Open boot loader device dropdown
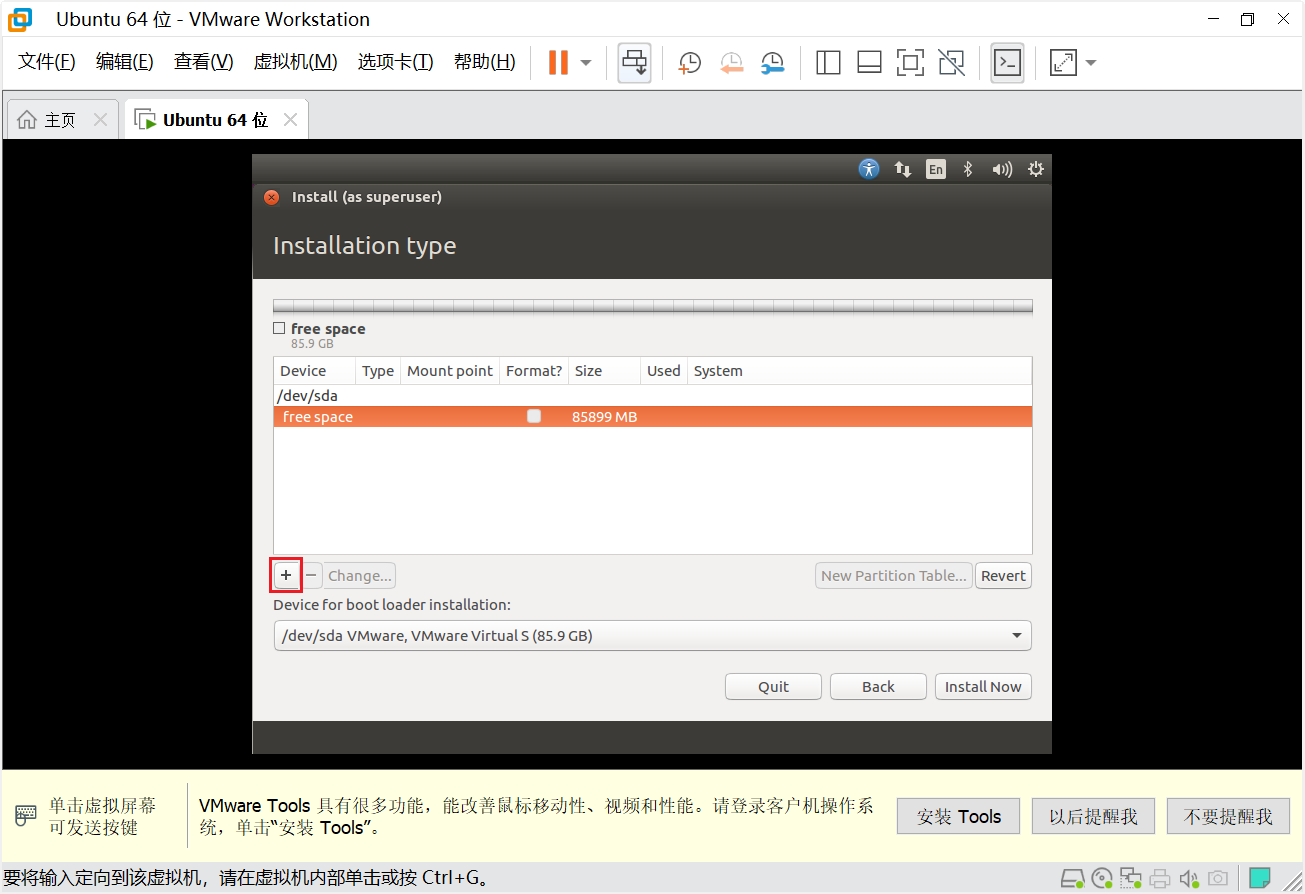The height and width of the screenshot is (894, 1305). [652, 635]
